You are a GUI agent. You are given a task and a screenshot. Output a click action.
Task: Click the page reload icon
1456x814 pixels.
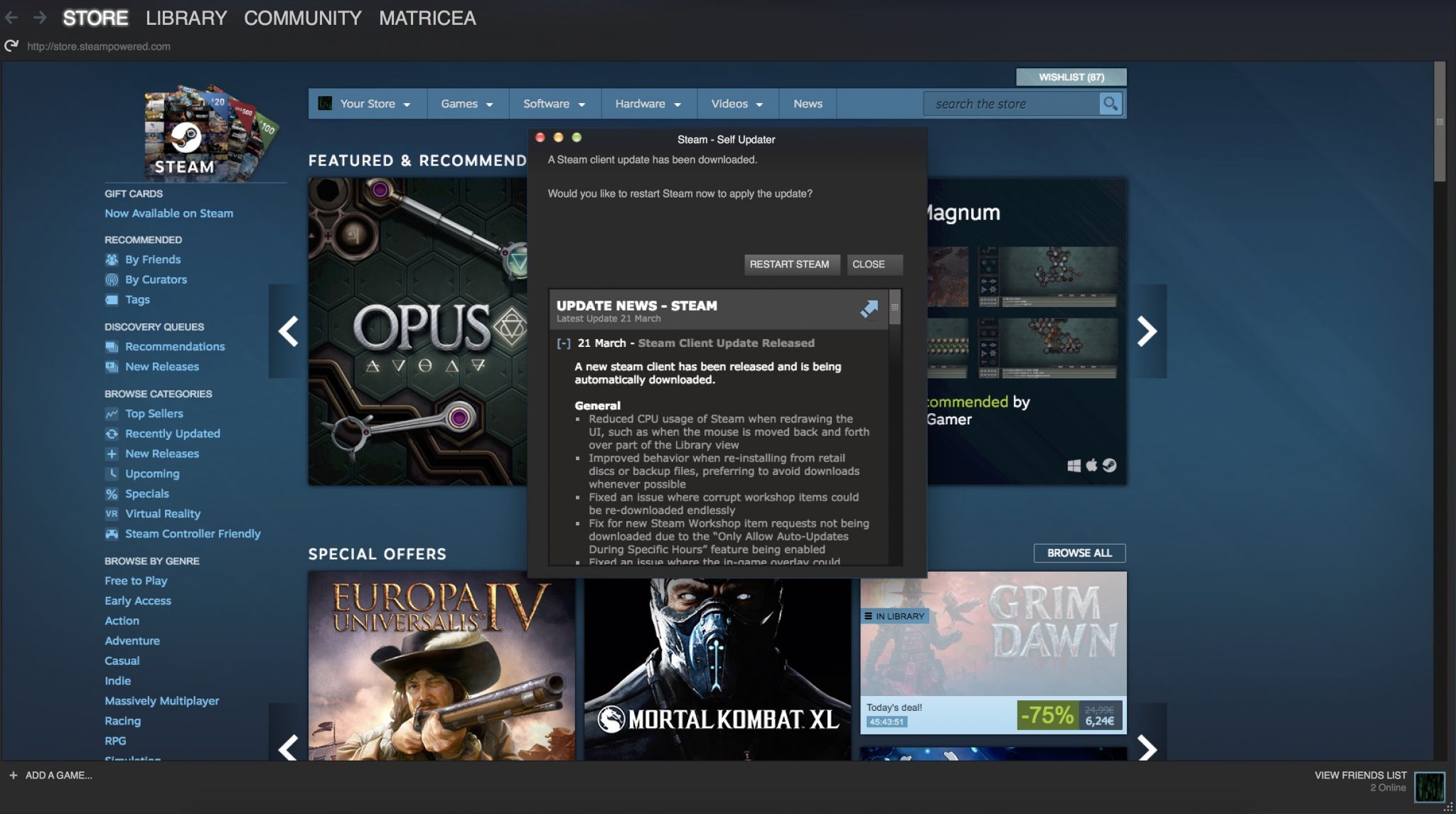[x=11, y=46]
